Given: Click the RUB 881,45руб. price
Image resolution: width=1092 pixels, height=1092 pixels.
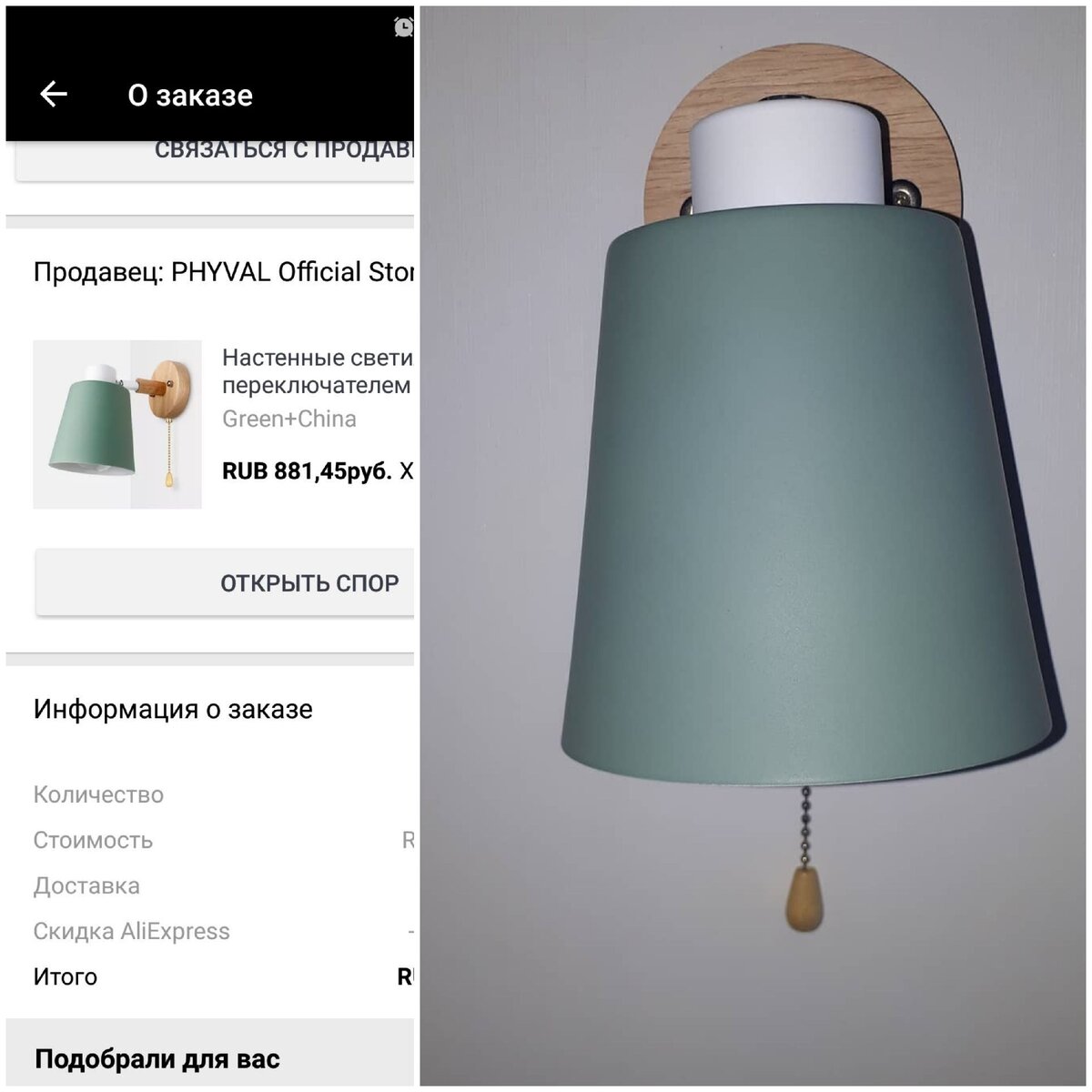Looking at the screenshot, I should tap(307, 471).
